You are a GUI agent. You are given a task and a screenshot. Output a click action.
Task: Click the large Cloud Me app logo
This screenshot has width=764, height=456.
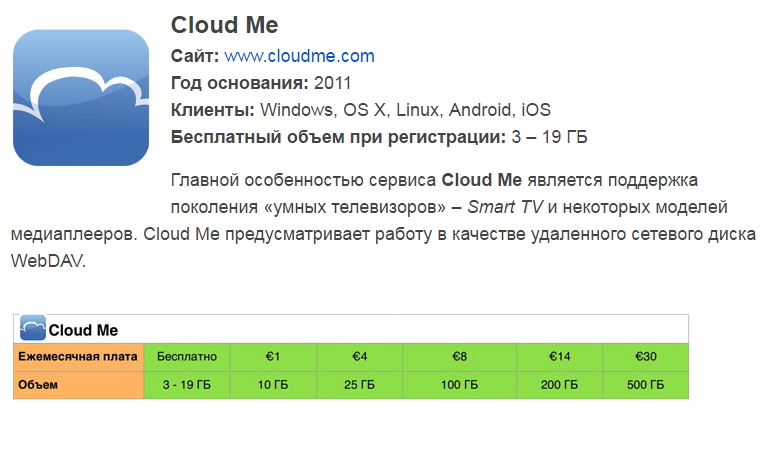point(81,97)
